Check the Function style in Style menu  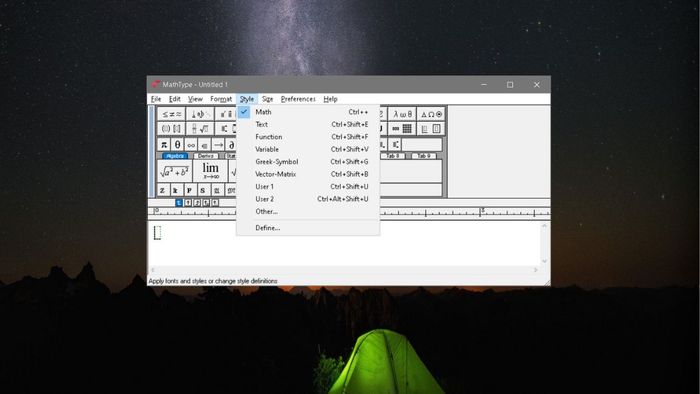pyautogui.click(x=308, y=137)
